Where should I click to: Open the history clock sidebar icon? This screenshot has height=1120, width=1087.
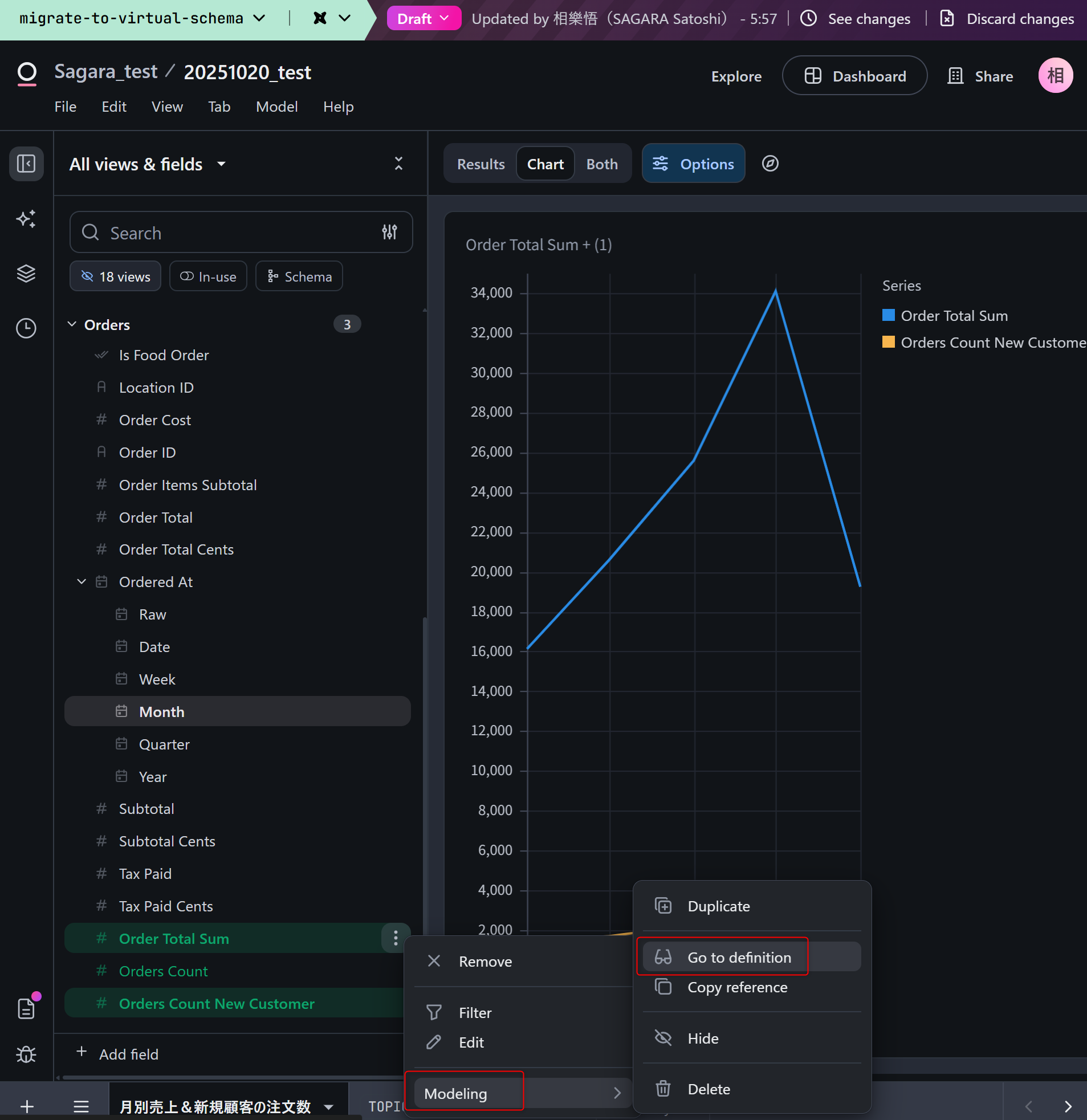[26, 328]
